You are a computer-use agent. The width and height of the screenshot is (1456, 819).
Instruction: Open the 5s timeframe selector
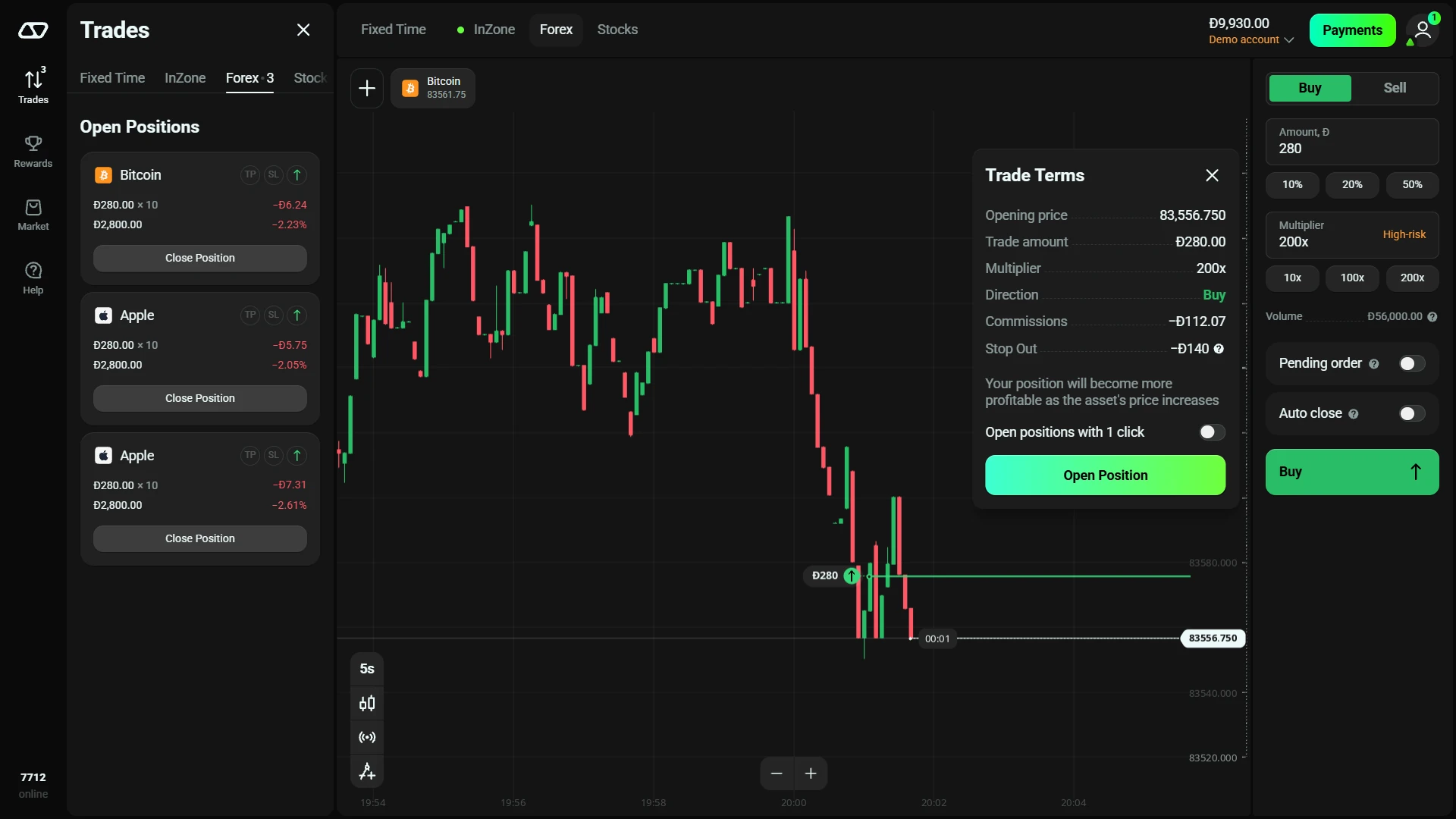click(367, 669)
